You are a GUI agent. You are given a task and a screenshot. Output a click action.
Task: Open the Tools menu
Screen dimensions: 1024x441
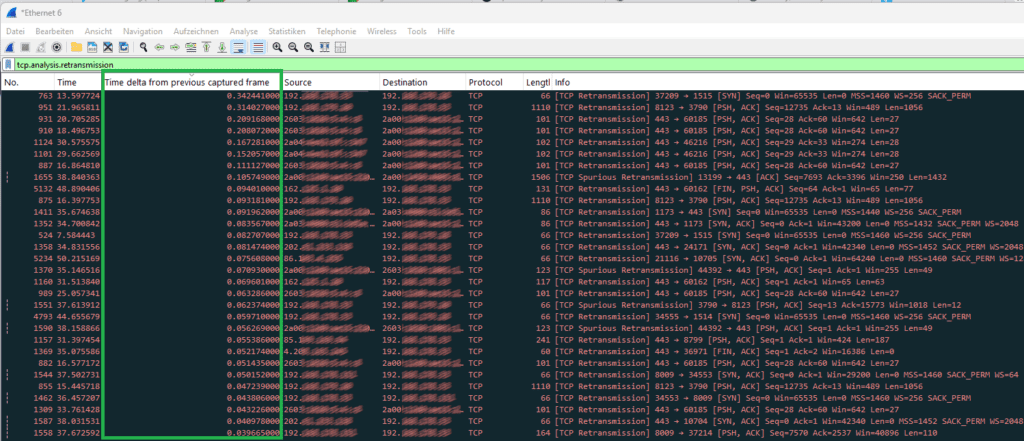417,31
